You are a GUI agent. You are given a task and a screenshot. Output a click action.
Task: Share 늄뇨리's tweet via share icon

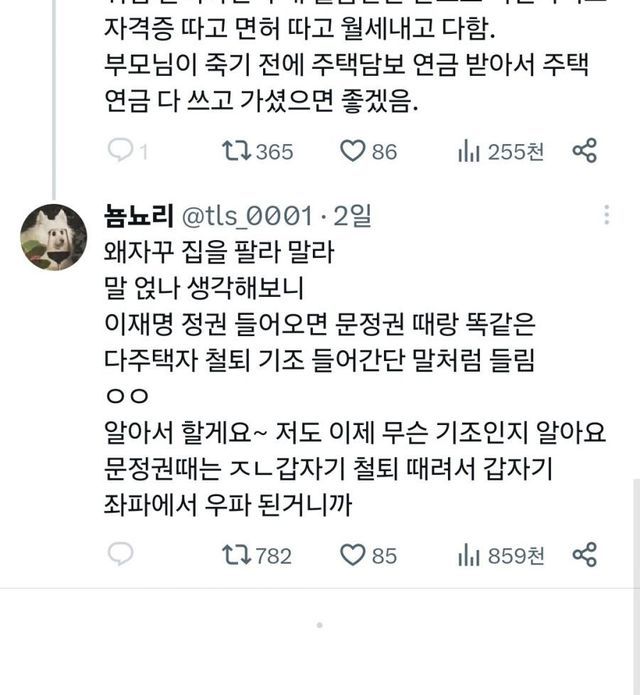[x=584, y=555]
